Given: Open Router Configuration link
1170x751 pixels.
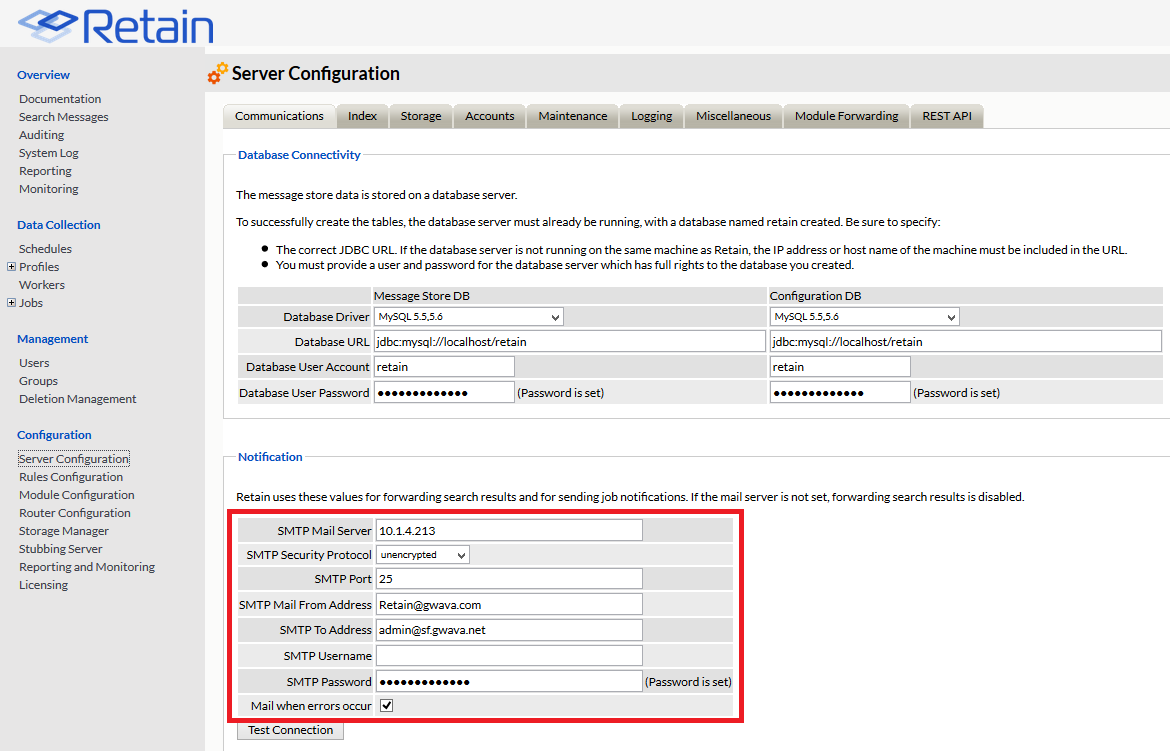Looking at the screenshot, I should click(75, 512).
